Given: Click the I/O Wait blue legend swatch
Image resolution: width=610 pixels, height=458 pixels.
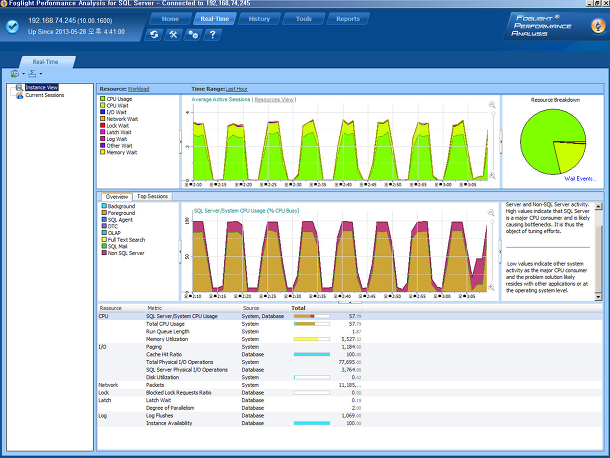Looking at the screenshot, I should [103, 112].
